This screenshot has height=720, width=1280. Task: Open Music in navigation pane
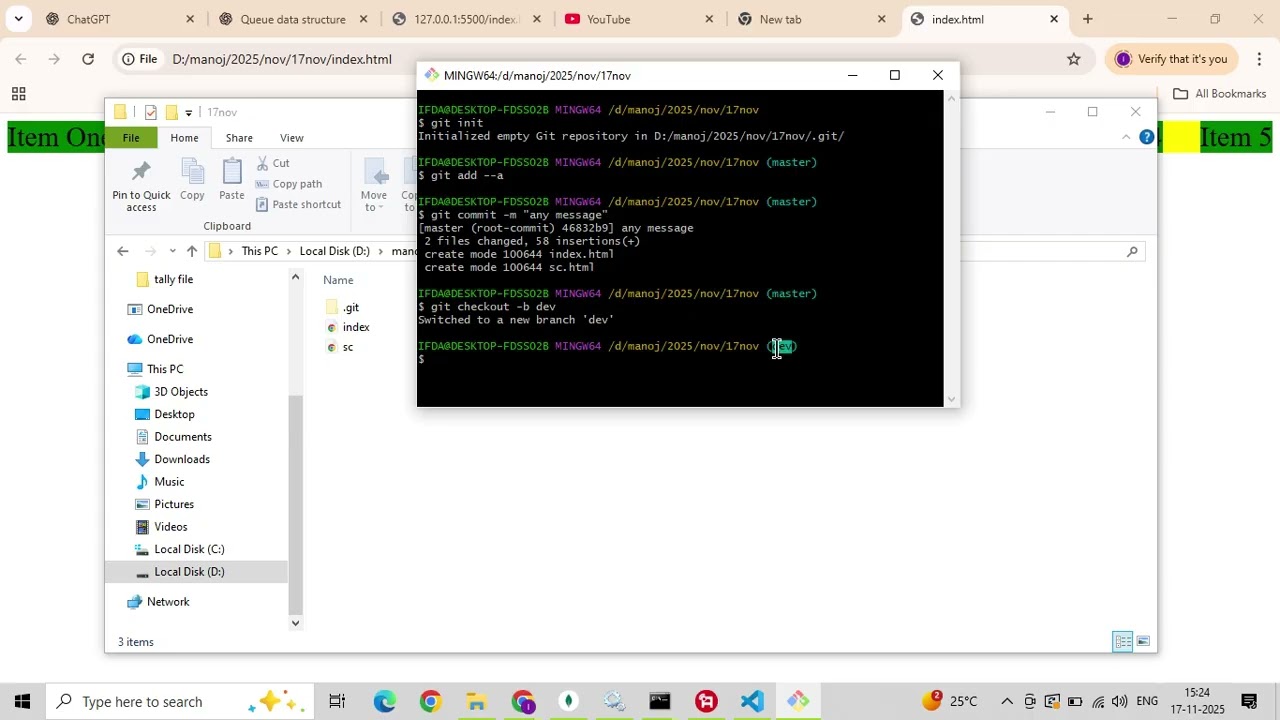point(169,482)
